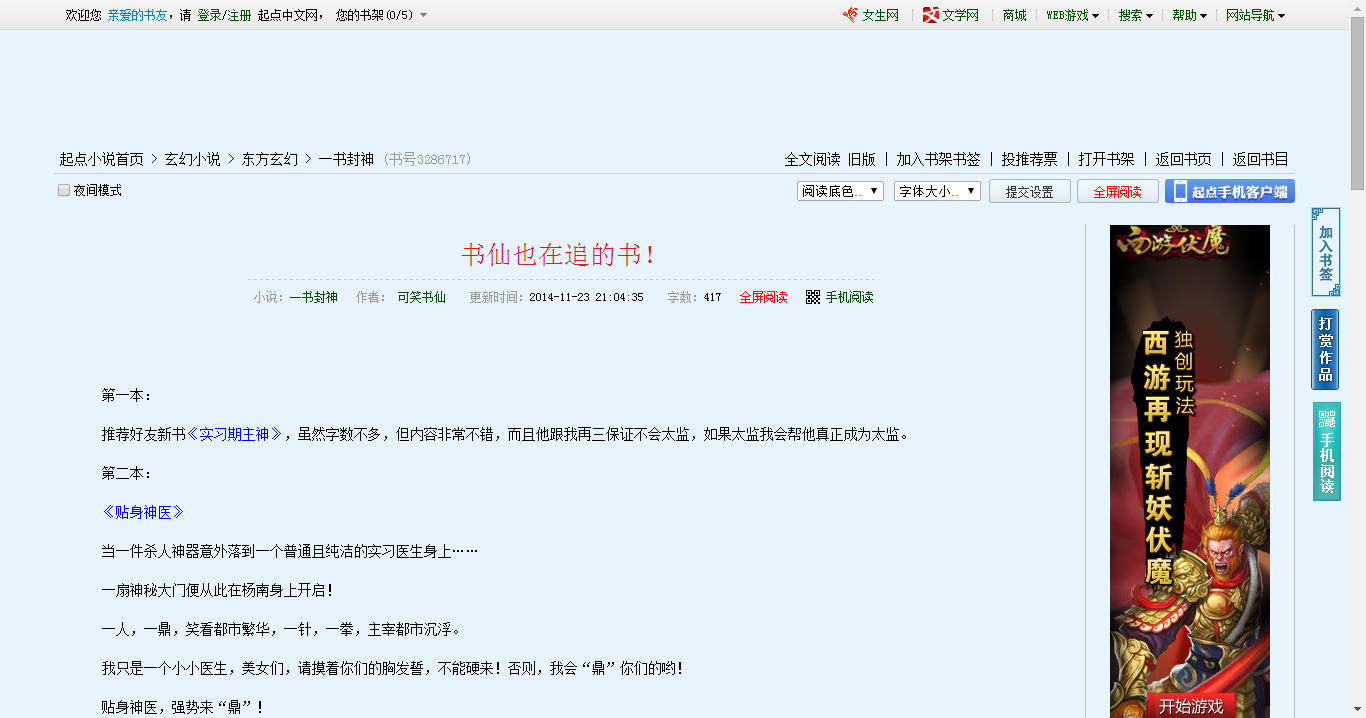Click the 注册 link
This screenshot has height=718, width=1366.
[240, 15]
